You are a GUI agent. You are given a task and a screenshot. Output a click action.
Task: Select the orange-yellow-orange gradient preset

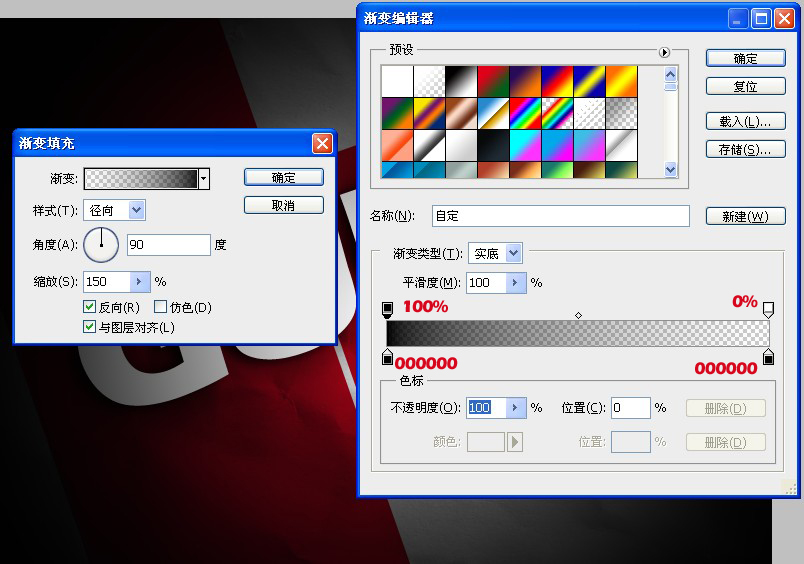click(x=621, y=82)
